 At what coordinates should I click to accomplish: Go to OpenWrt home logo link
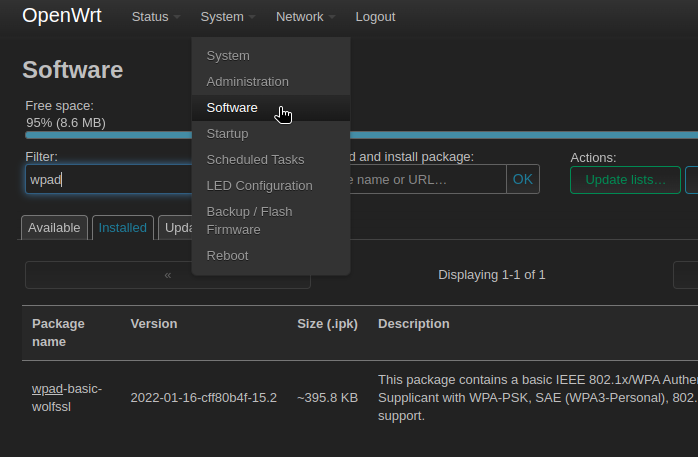62,16
